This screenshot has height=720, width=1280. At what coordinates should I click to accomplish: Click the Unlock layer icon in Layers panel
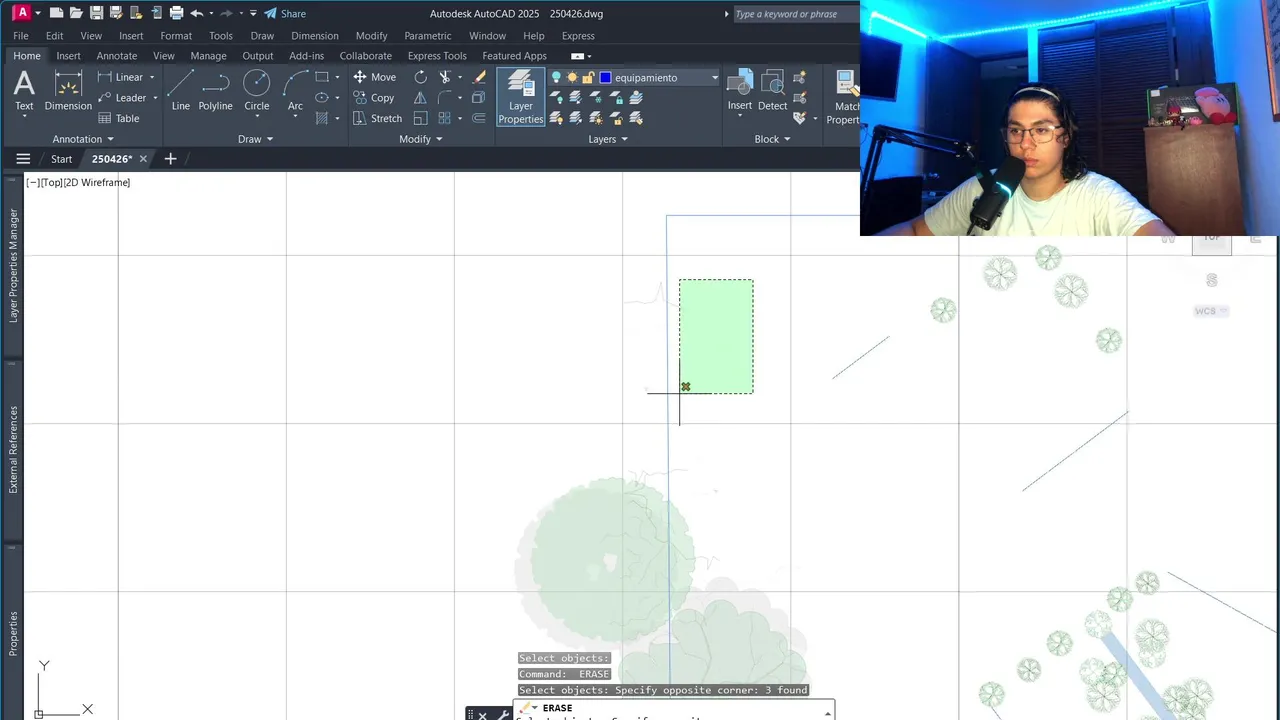point(616,118)
